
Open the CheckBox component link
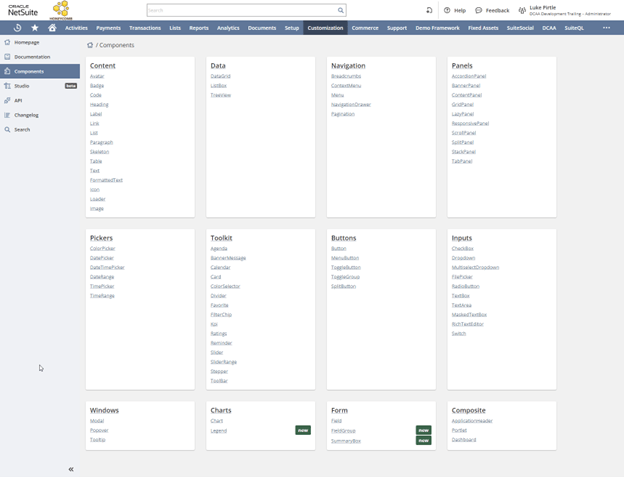coord(462,248)
